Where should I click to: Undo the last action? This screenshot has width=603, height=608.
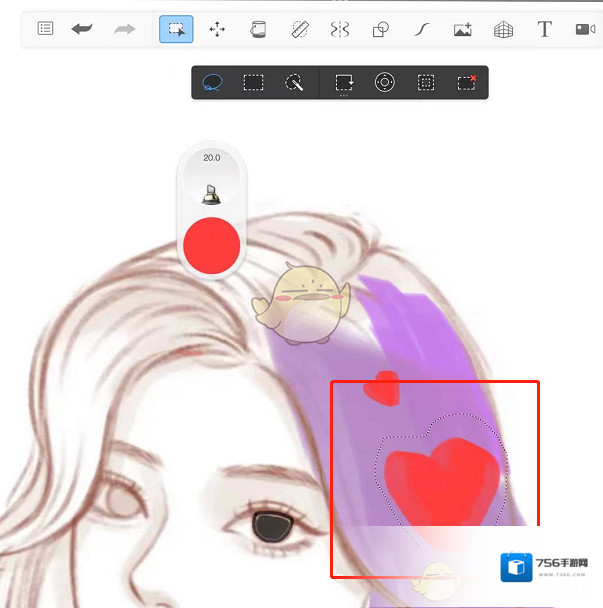click(82, 29)
